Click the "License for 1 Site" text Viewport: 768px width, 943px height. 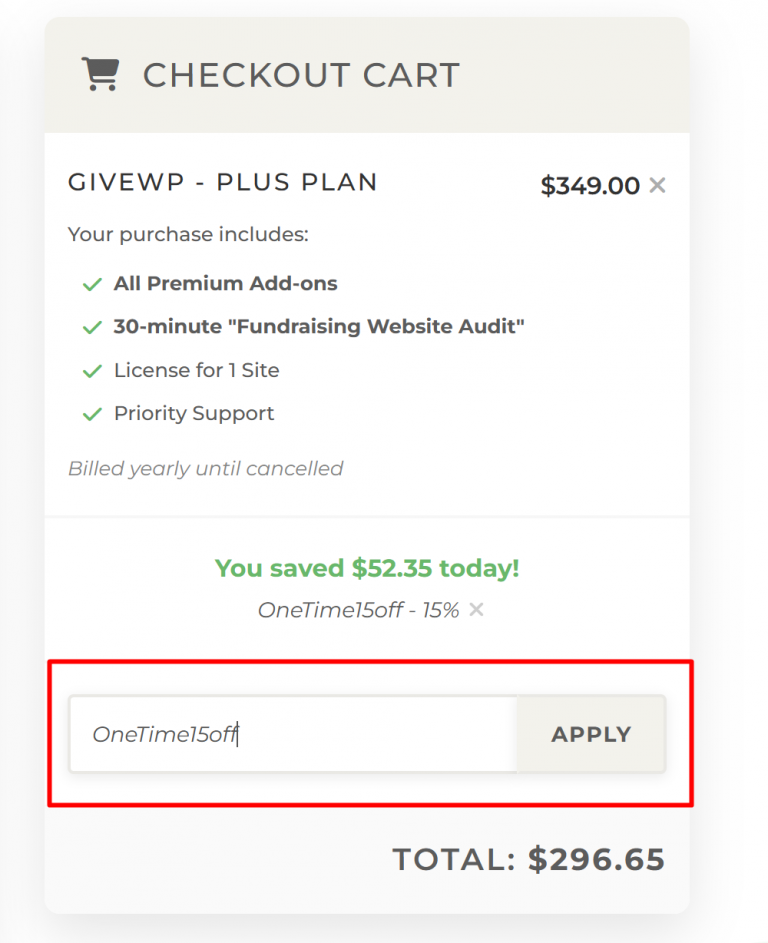196,371
